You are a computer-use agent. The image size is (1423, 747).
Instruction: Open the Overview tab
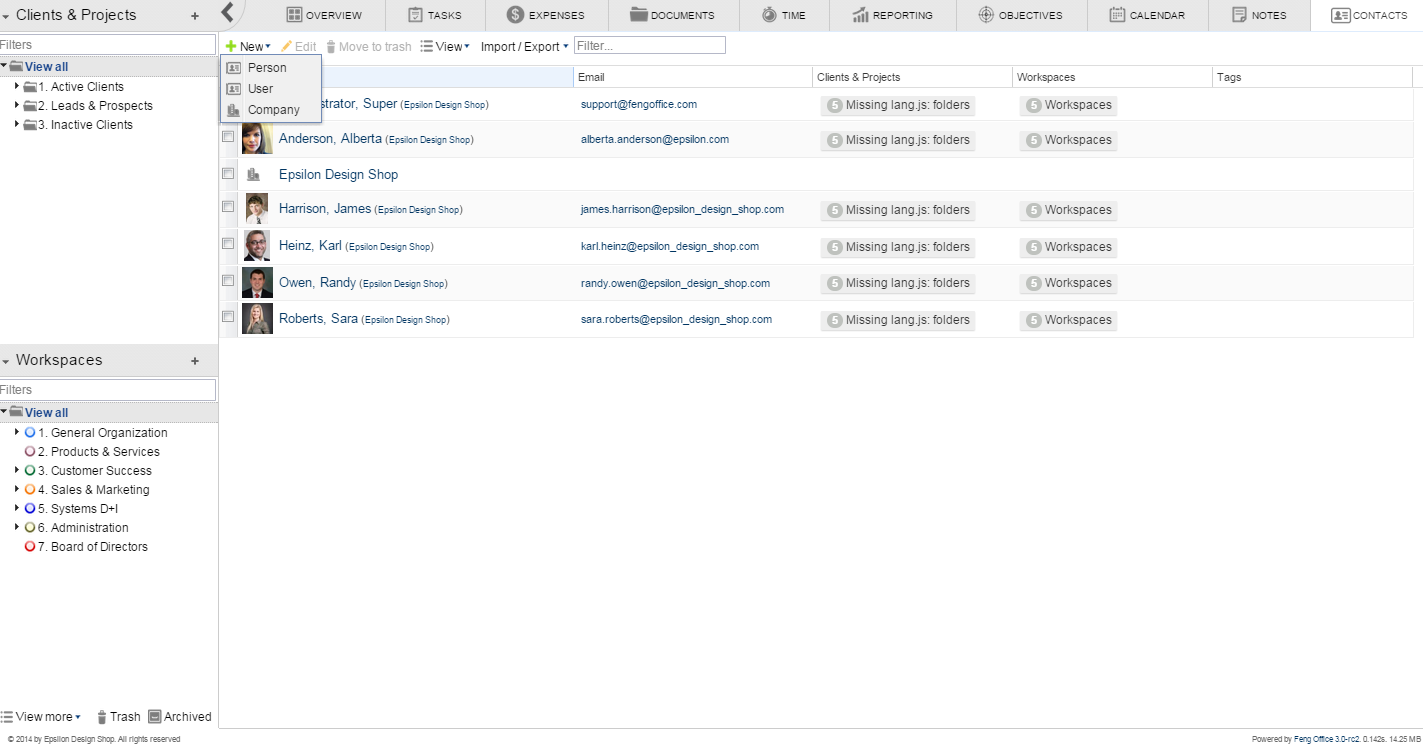[x=323, y=15]
